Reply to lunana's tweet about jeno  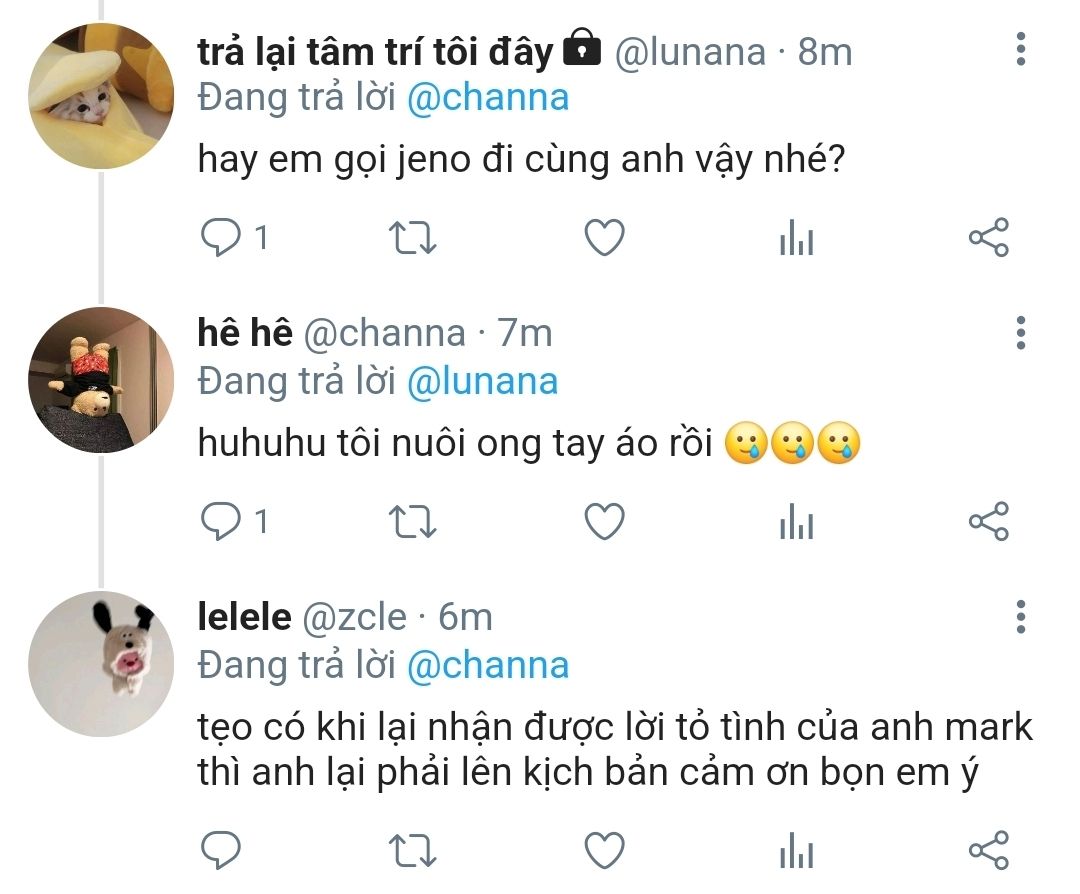[218, 238]
